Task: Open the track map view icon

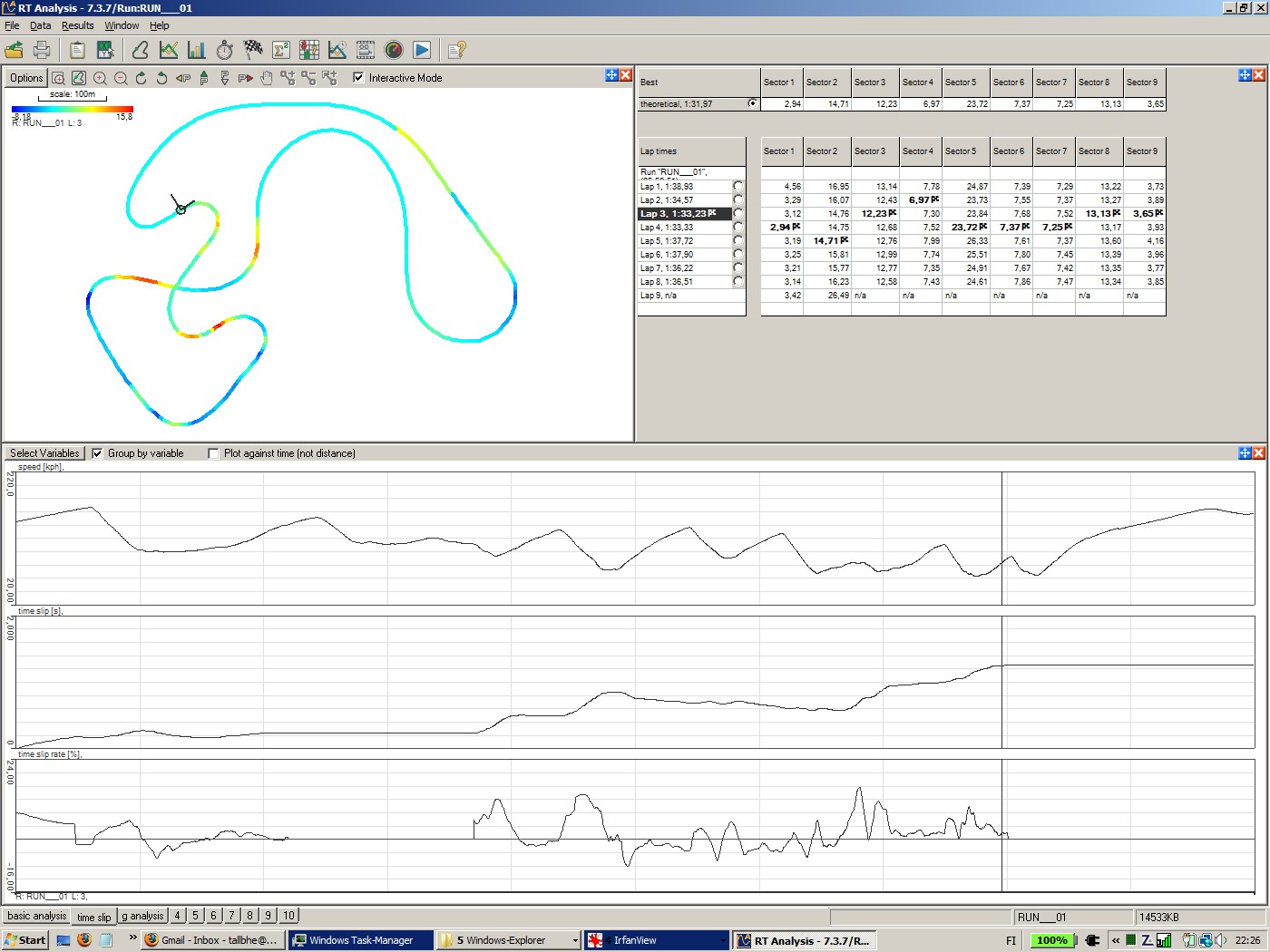Action: [141, 50]
